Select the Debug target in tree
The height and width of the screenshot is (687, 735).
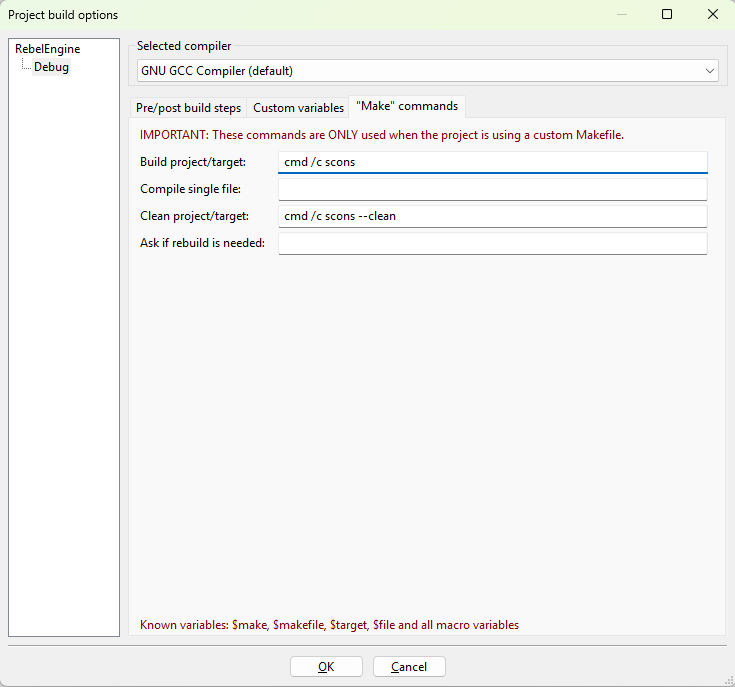[51, 67]
